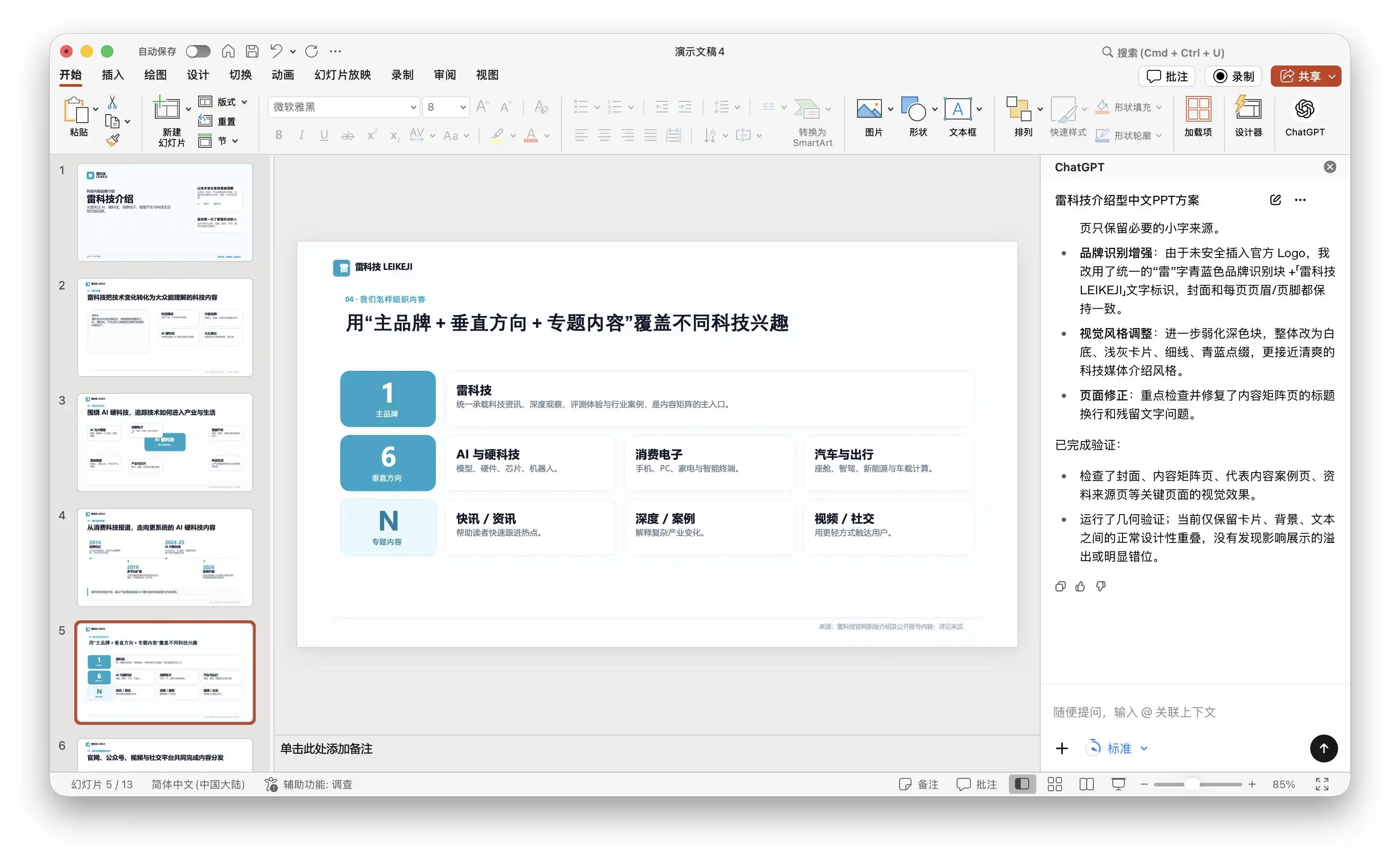Click the Paste clipboard icon
Screen dimensions: 1400x862
[x=77, y=110]
